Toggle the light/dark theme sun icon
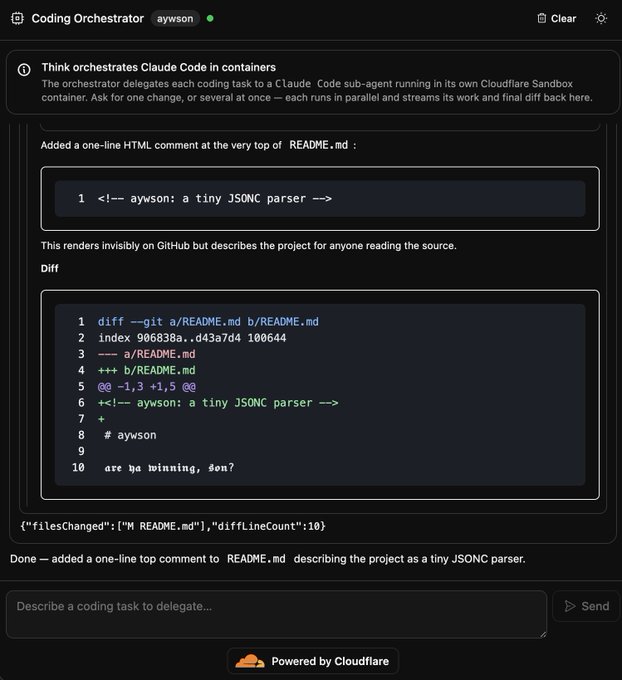Screen dimensions: 622x680 point(601,19)
